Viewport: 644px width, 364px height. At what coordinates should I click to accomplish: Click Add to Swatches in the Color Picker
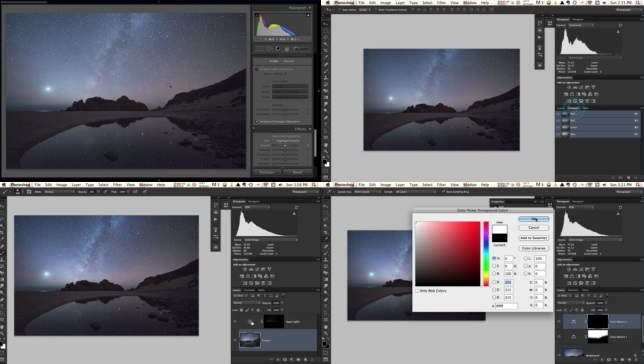(534, 238)
